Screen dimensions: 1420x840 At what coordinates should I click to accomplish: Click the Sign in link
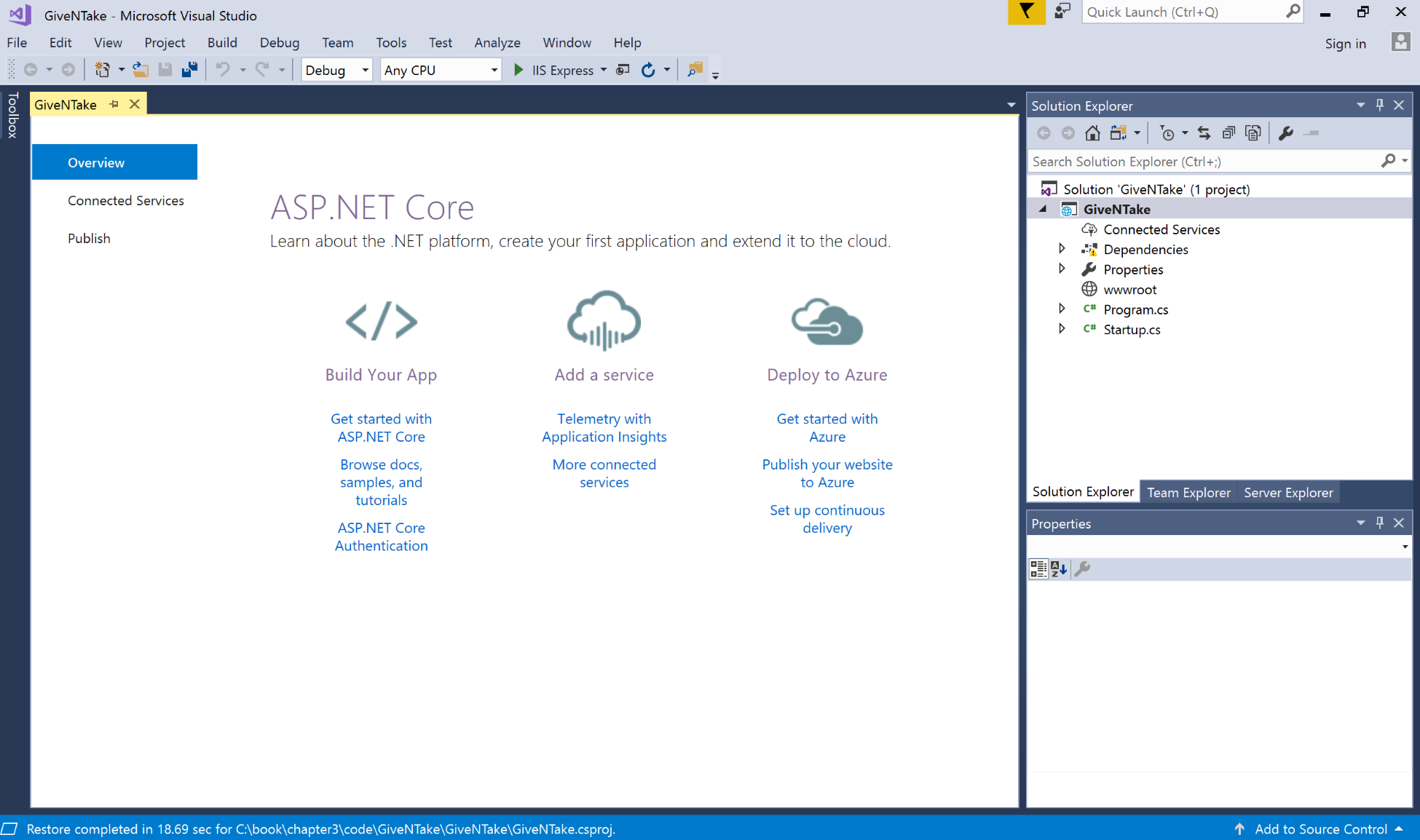click(x=1345, y=43)
